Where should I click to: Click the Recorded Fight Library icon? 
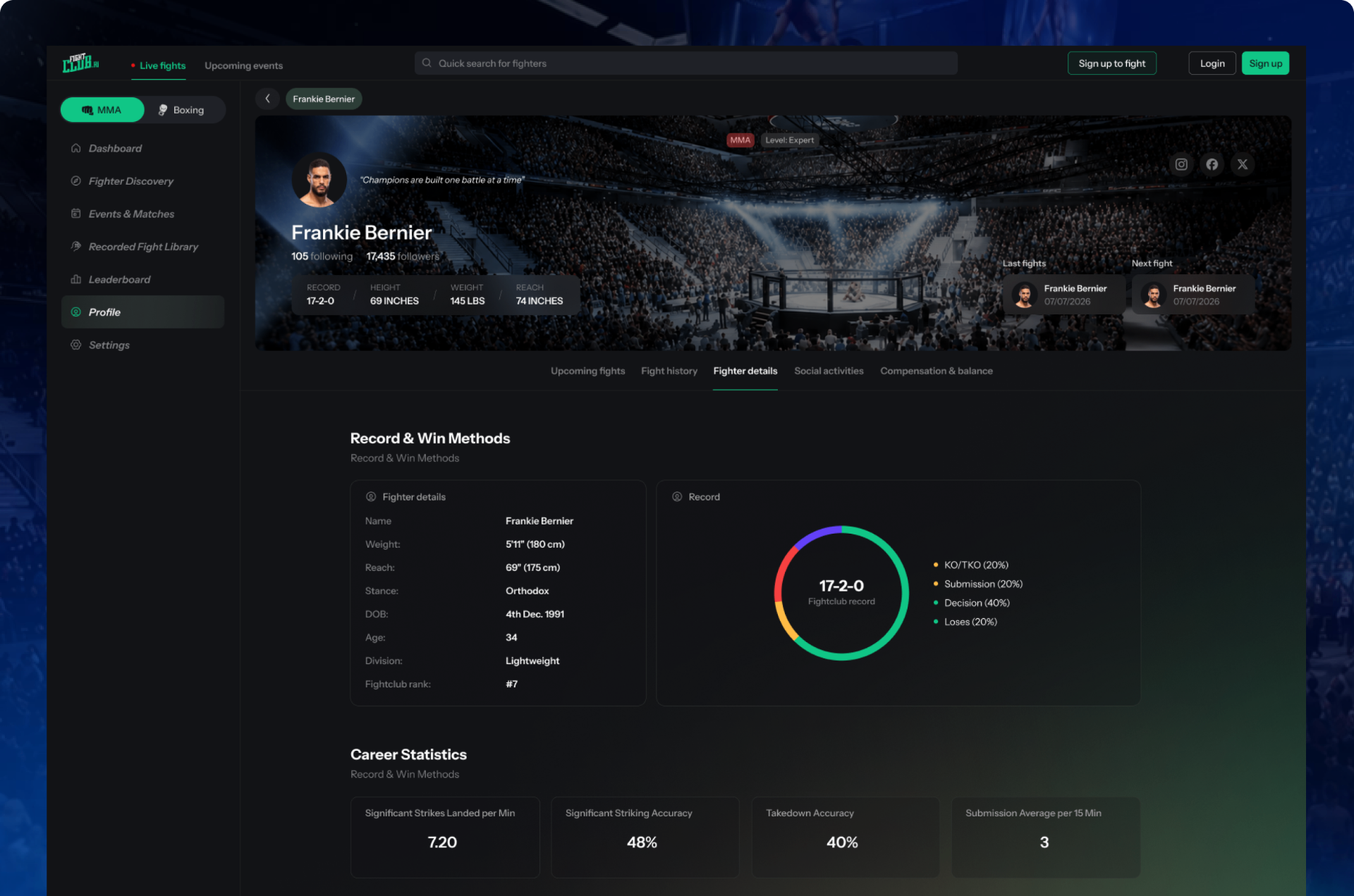(x=76, y=246)
